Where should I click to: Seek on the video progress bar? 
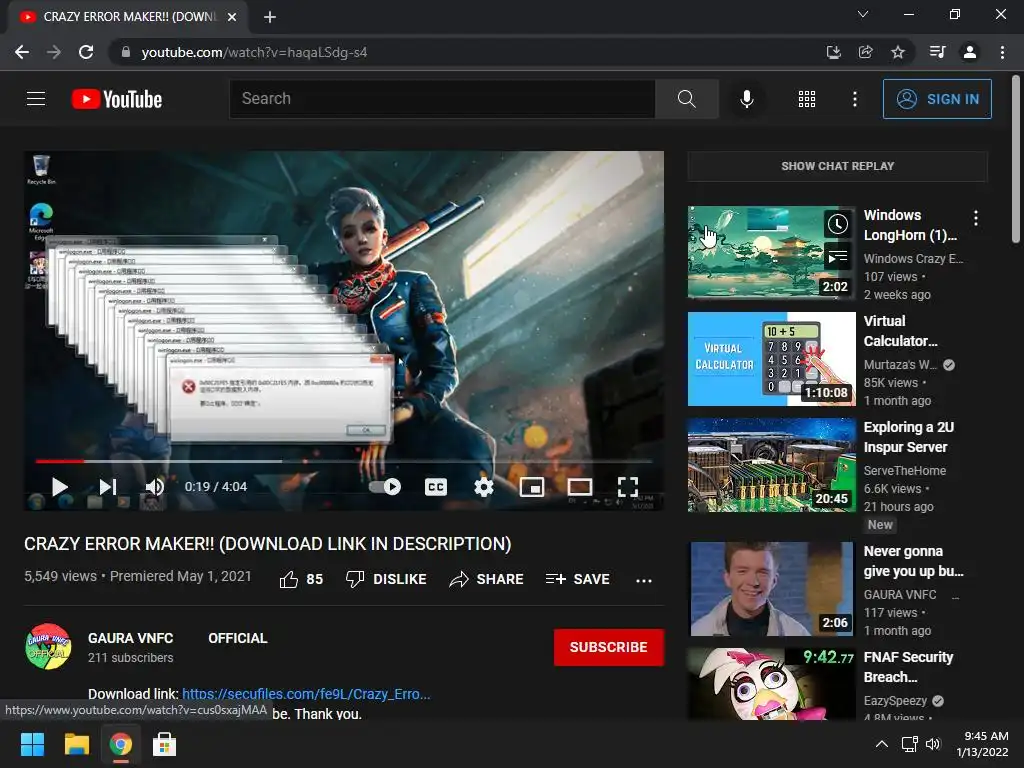coord(344,461)
